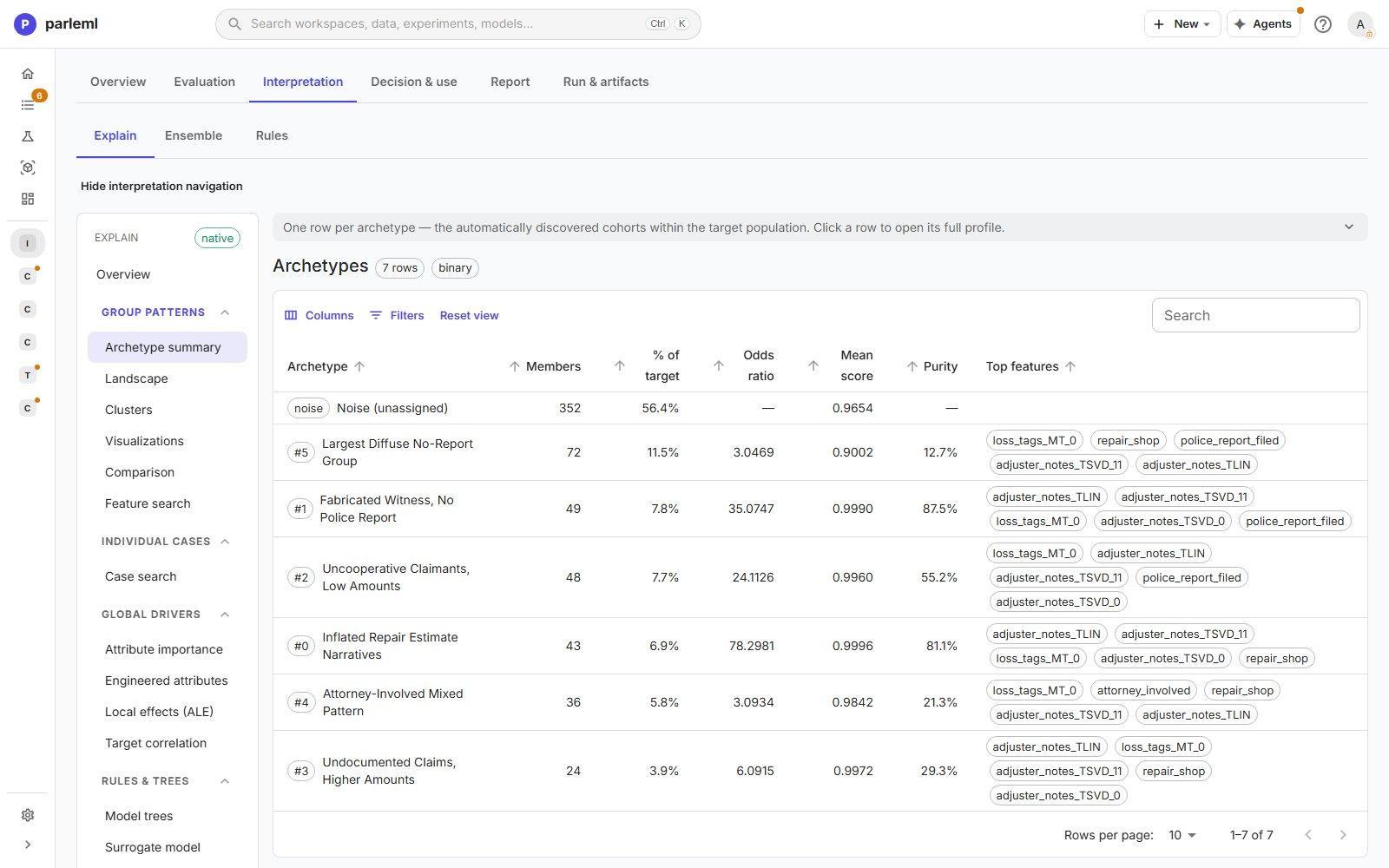
Task: Open the settings gear icon
Action: (28, 815)
